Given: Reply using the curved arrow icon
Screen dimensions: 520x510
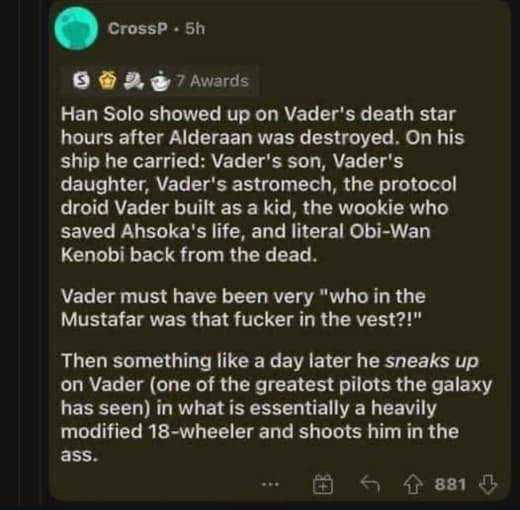Looking at the screenshot, I should point(370,484).
